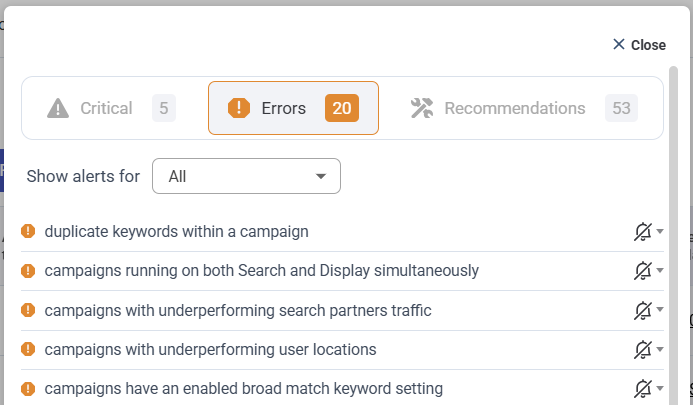This screenshot has width=693, height=405.
Task: Click error icon beside search partners traffic
Action: click(x=28, y=311)
